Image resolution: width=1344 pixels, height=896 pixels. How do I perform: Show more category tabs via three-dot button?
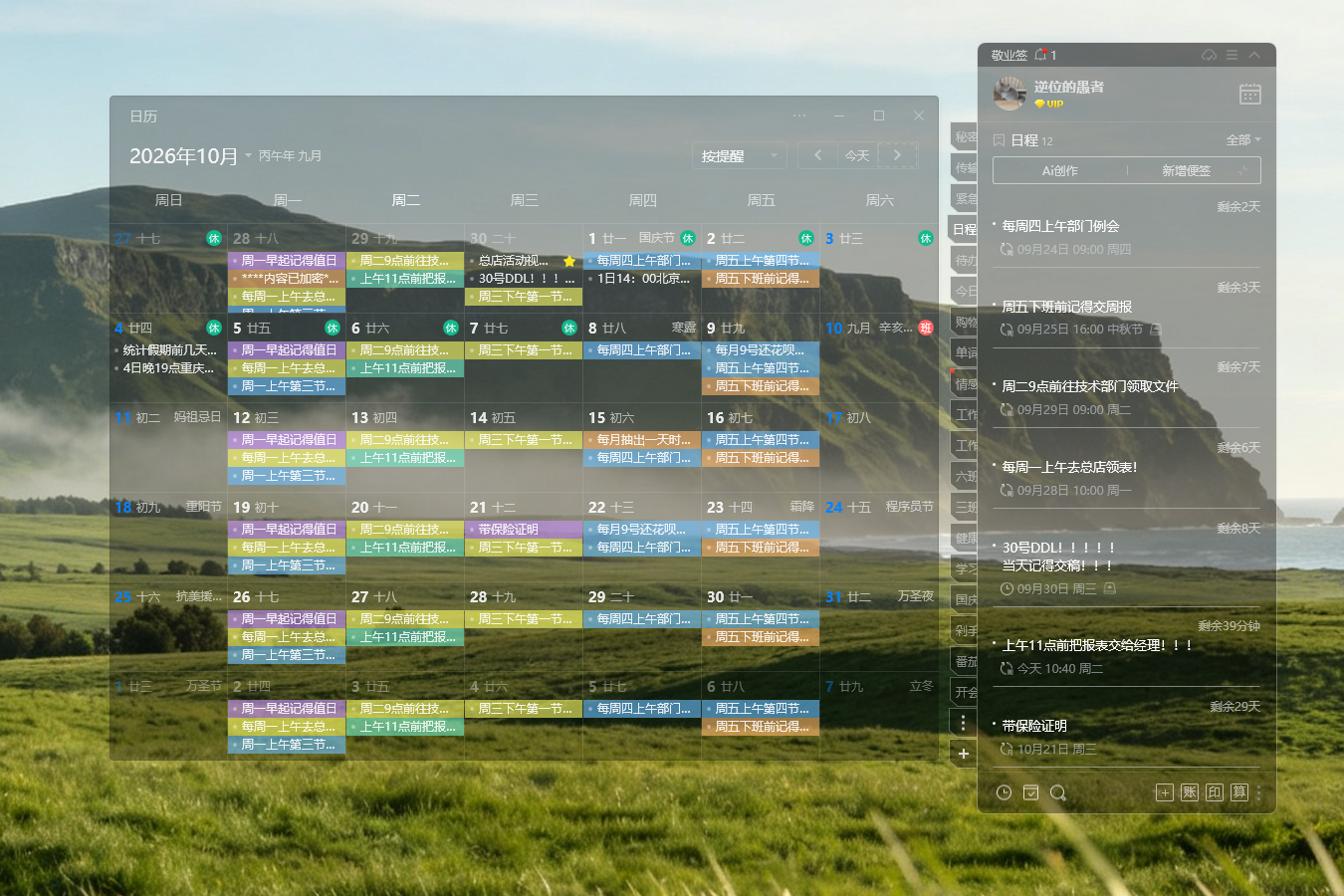click(x=963, y=724)
